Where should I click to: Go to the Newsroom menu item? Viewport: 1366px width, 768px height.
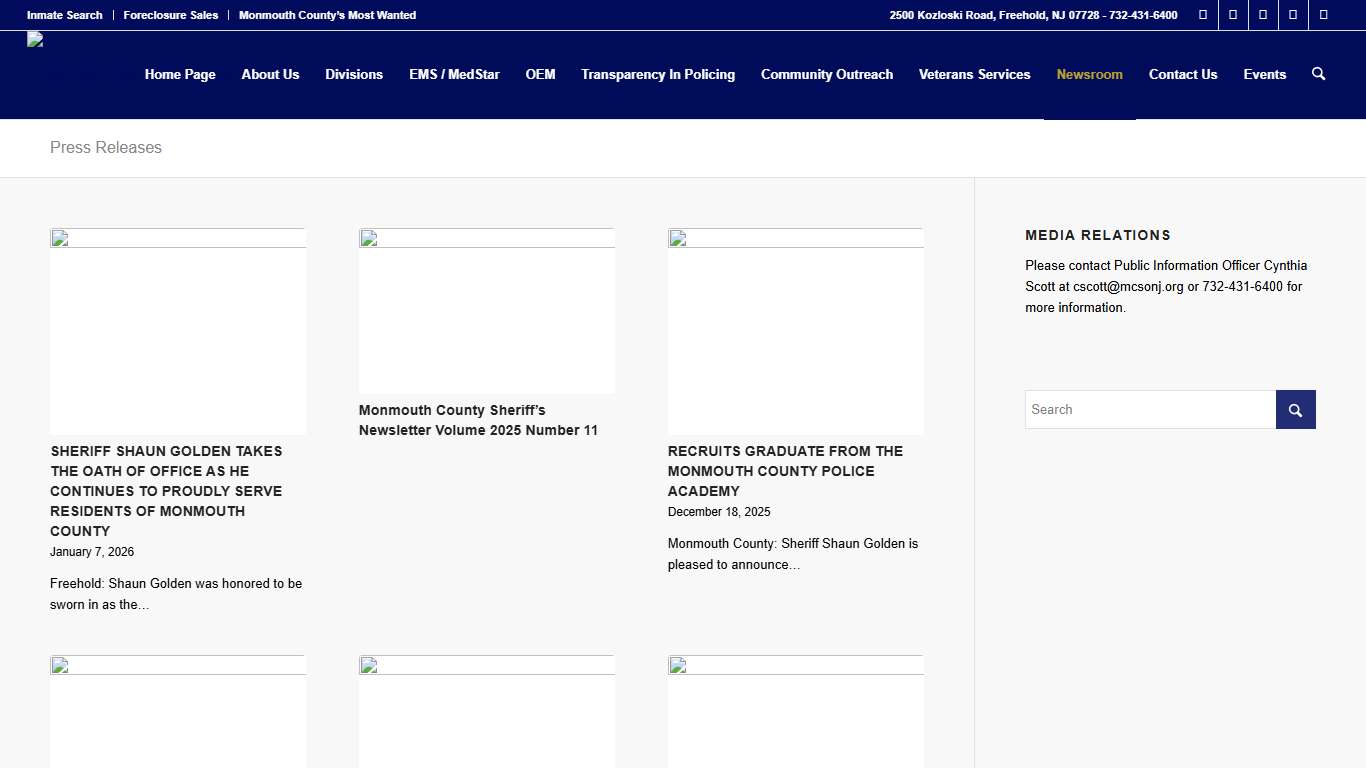click(x=1089, y=75)
